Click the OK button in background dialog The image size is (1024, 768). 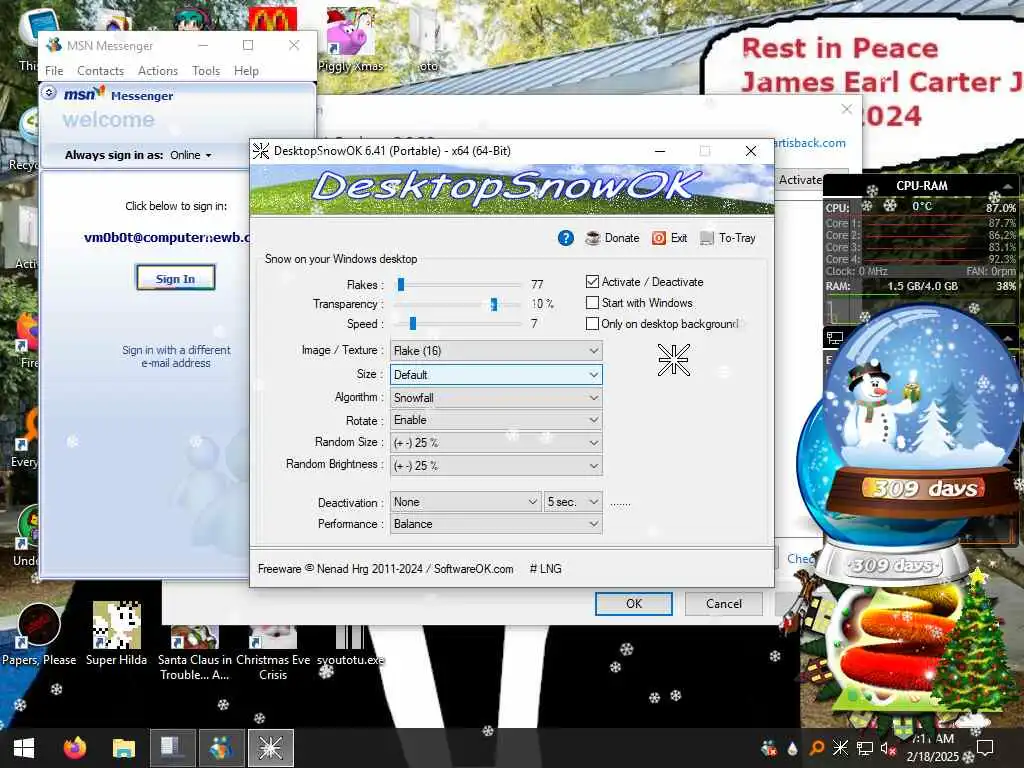[633, 604]
